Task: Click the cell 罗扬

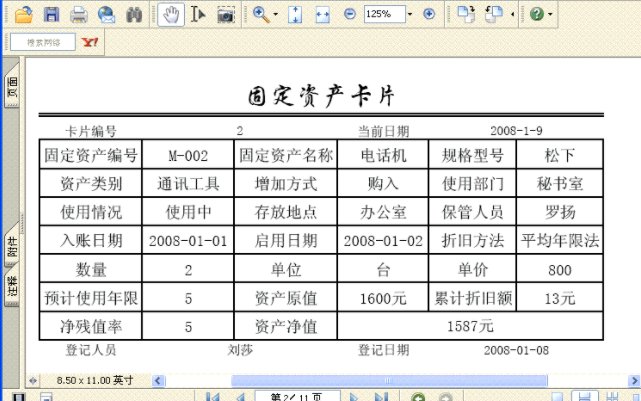Action: point(560,212)
